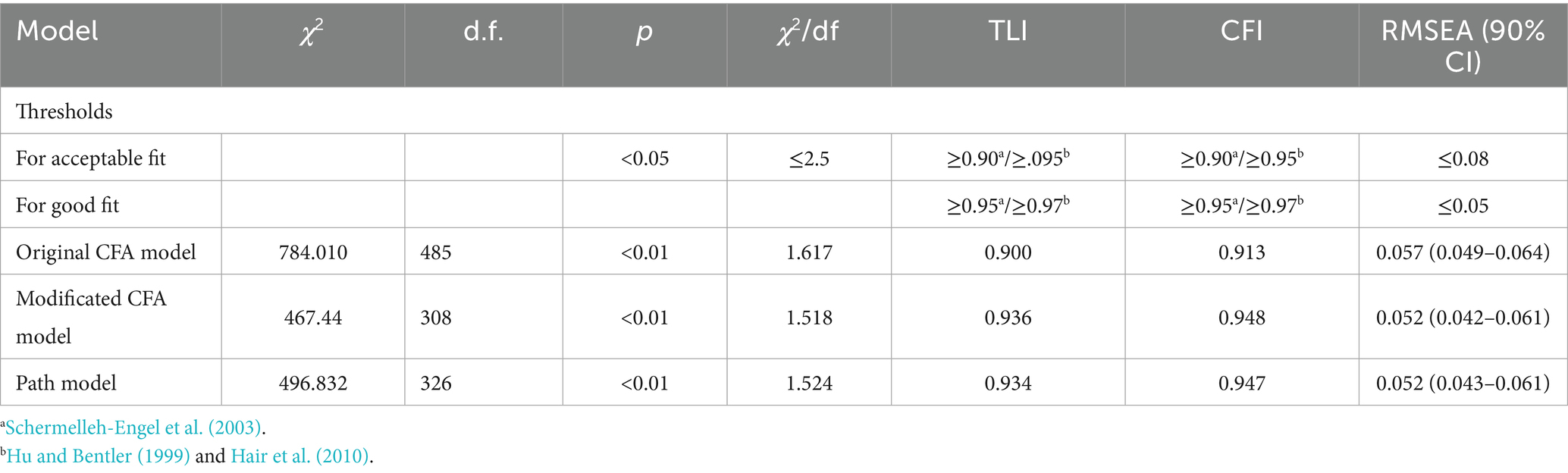Click the Model column header
This screenshot has height=473, width=1568.
58,32
